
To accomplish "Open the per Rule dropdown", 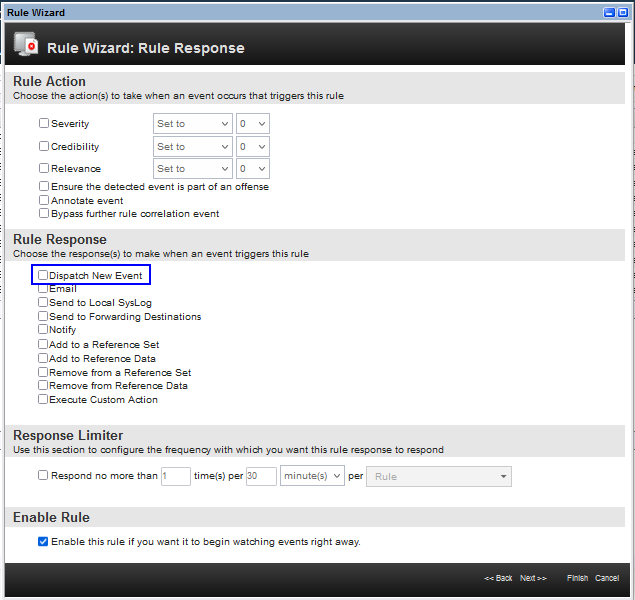I will [439, 477].
